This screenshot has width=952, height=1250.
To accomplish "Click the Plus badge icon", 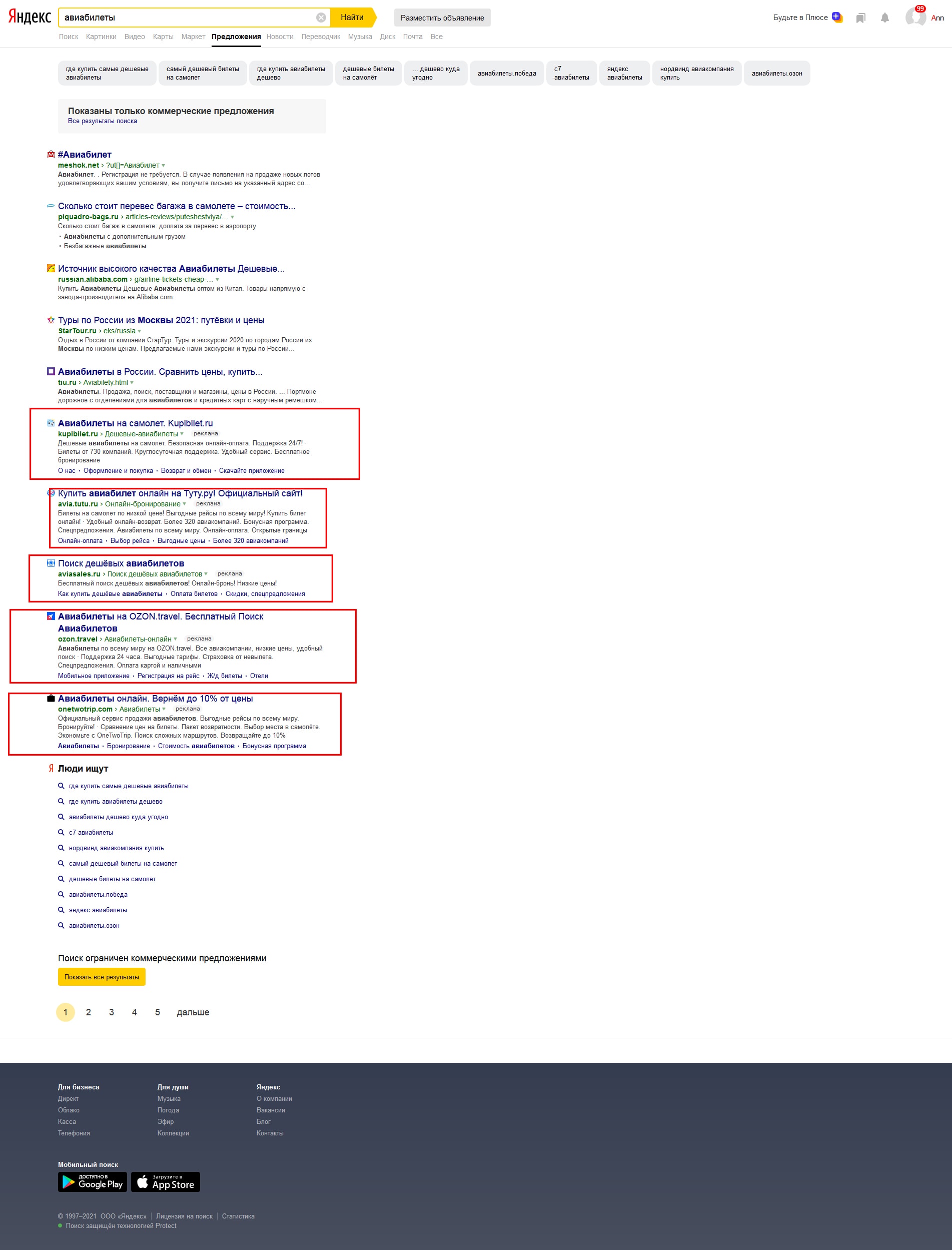I will point(836,17).
